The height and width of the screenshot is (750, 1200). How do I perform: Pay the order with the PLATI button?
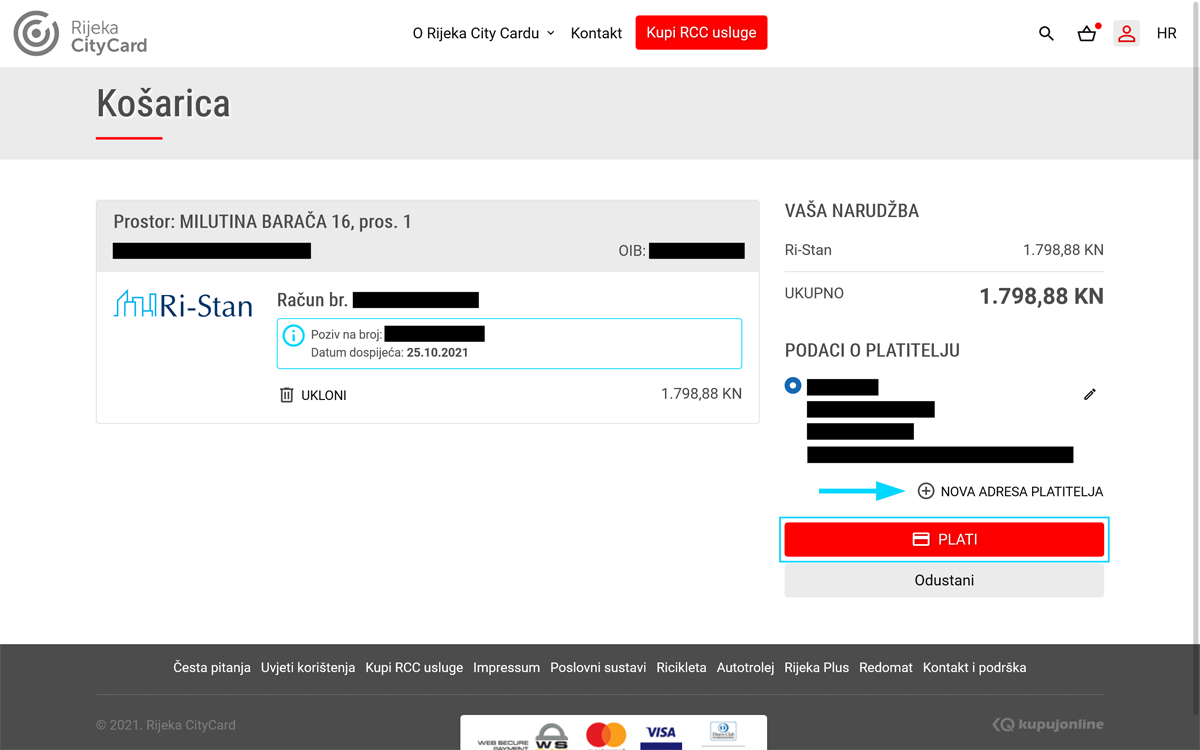[x=944, y=540]
